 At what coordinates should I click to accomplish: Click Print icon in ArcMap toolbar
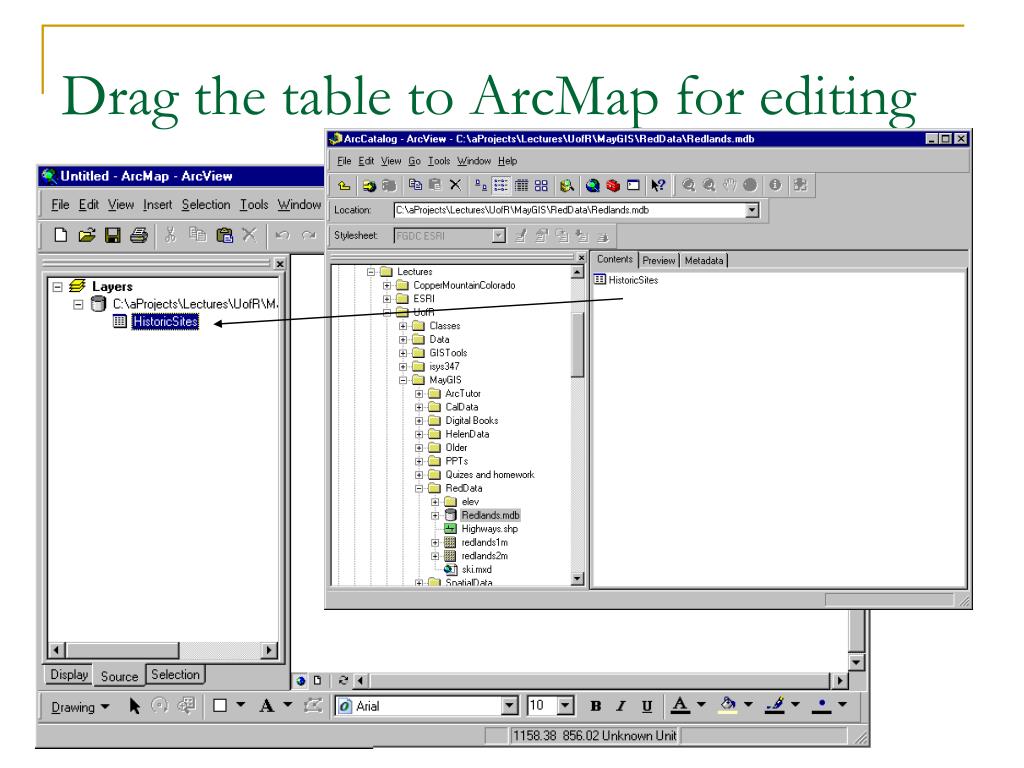(138, 235)
